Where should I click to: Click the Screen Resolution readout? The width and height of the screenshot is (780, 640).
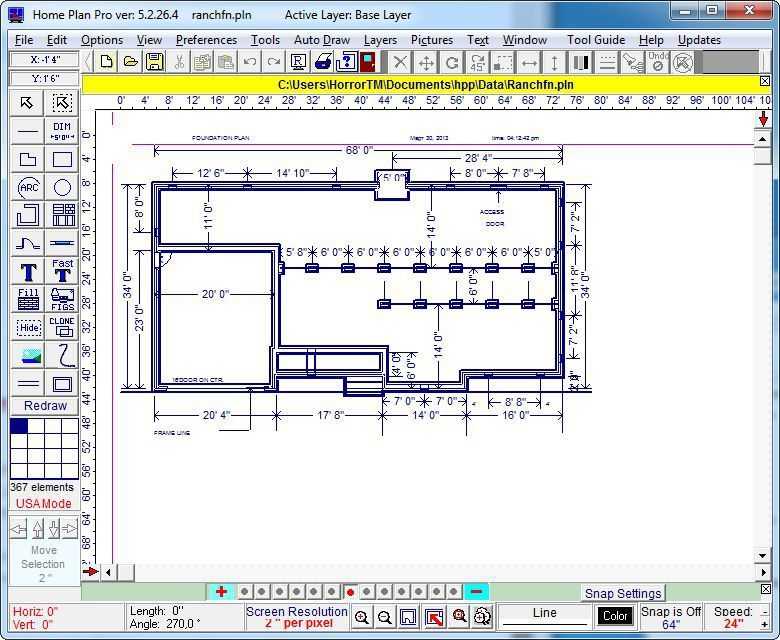(297, 617)
